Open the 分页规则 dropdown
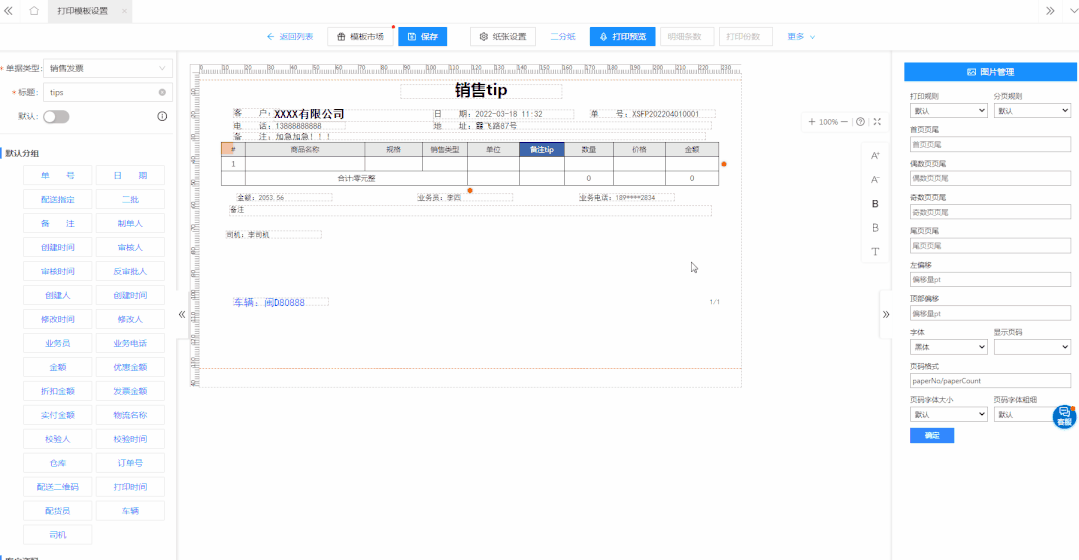 coord(1032,111)
